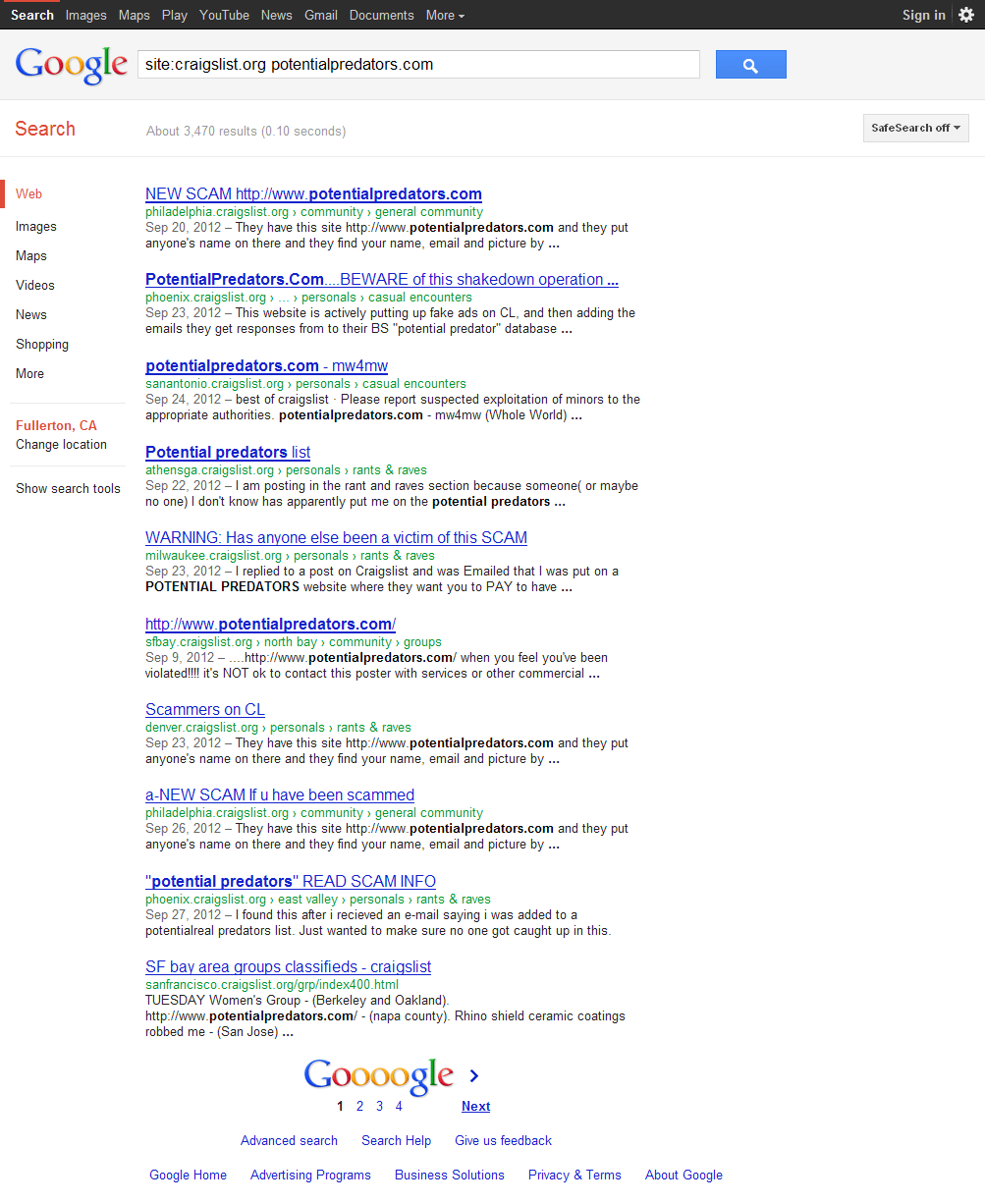This screenshot has width=985, height=1204.
Task: Open News in the top bar
Action: (277, 15)
